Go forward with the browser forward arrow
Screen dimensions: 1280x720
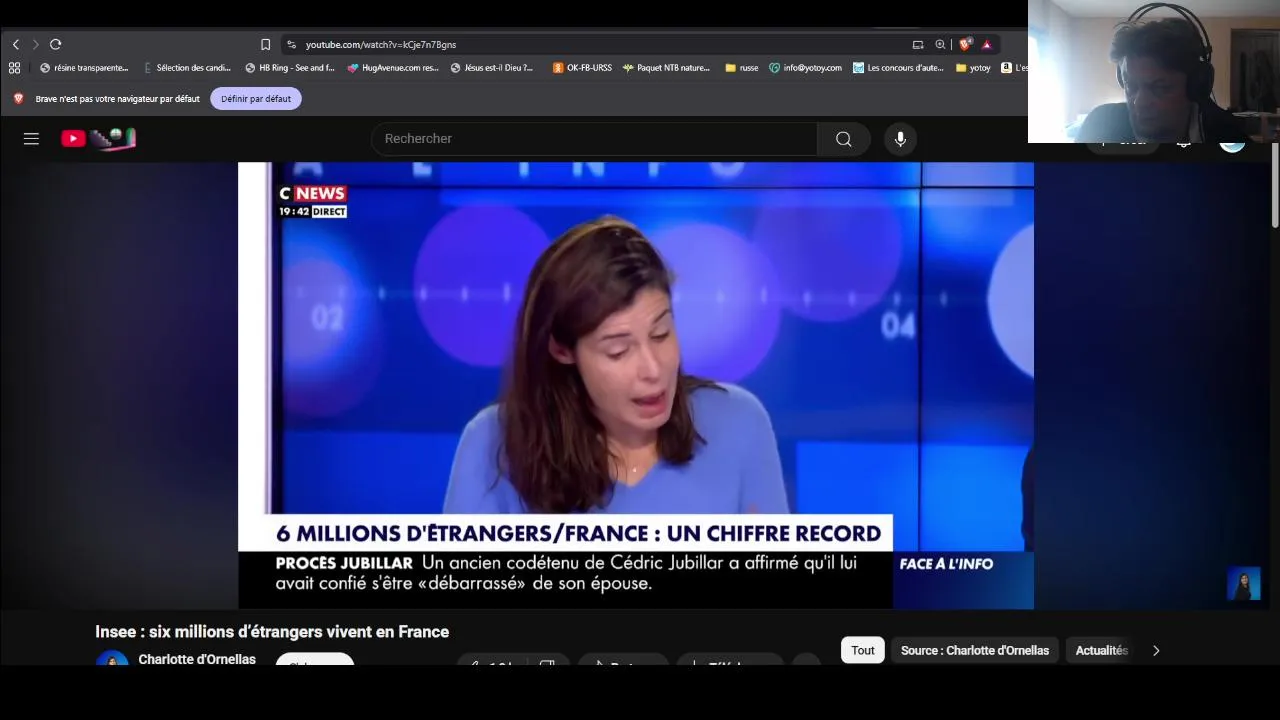click(35, 44)
